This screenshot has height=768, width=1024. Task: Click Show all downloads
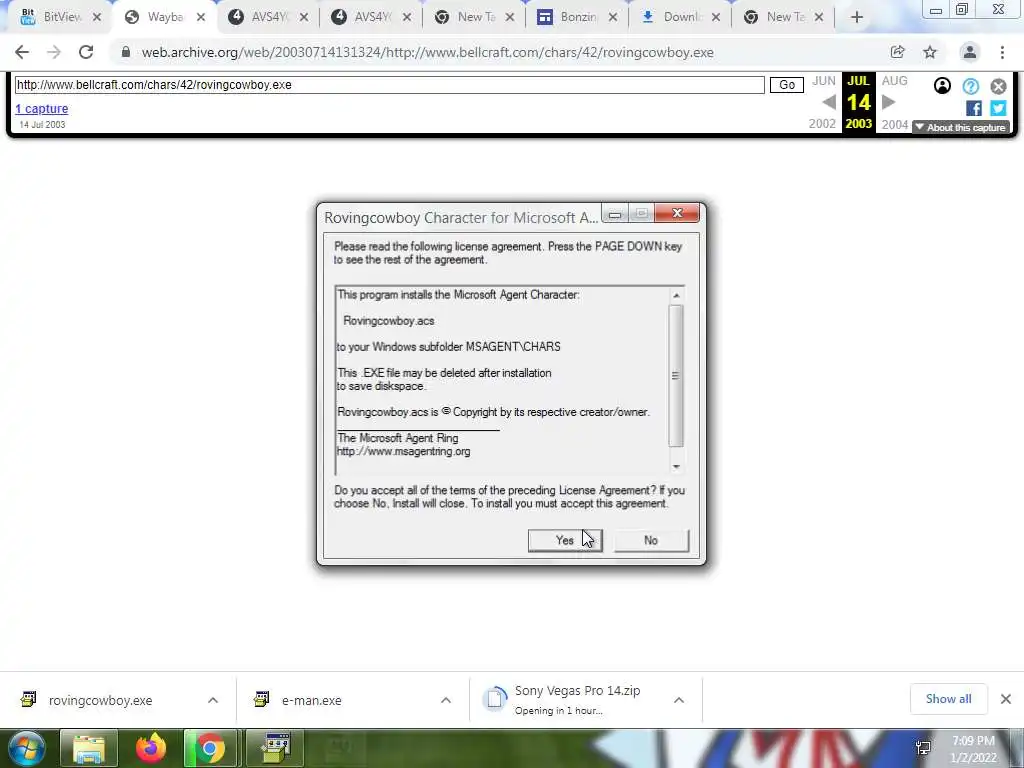pyautogui.click(x=948, y=699)
